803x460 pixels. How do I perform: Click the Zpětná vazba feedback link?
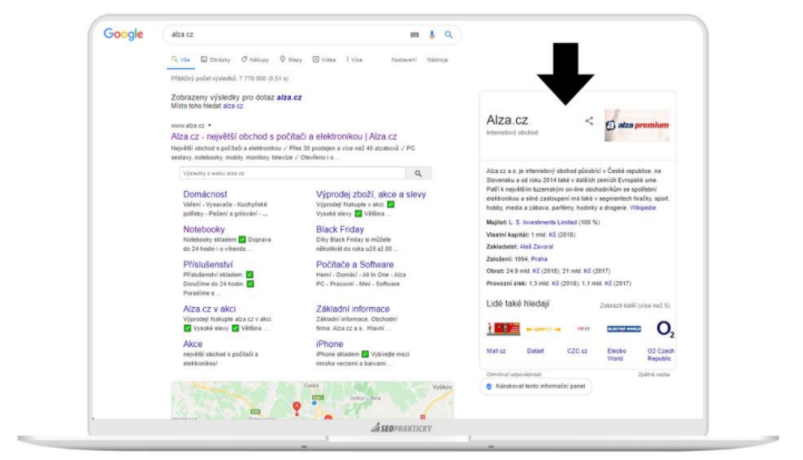pyautogui.click(x=654, y=374)
